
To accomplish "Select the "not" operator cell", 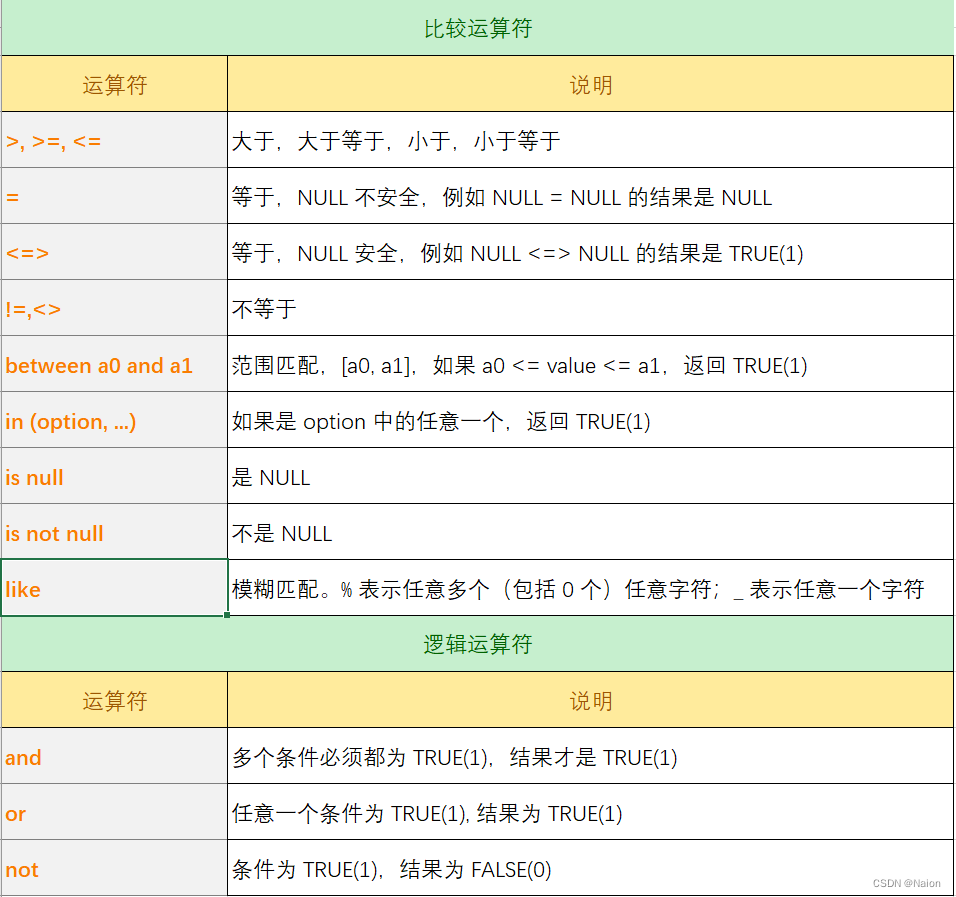I will pos(114,869).
